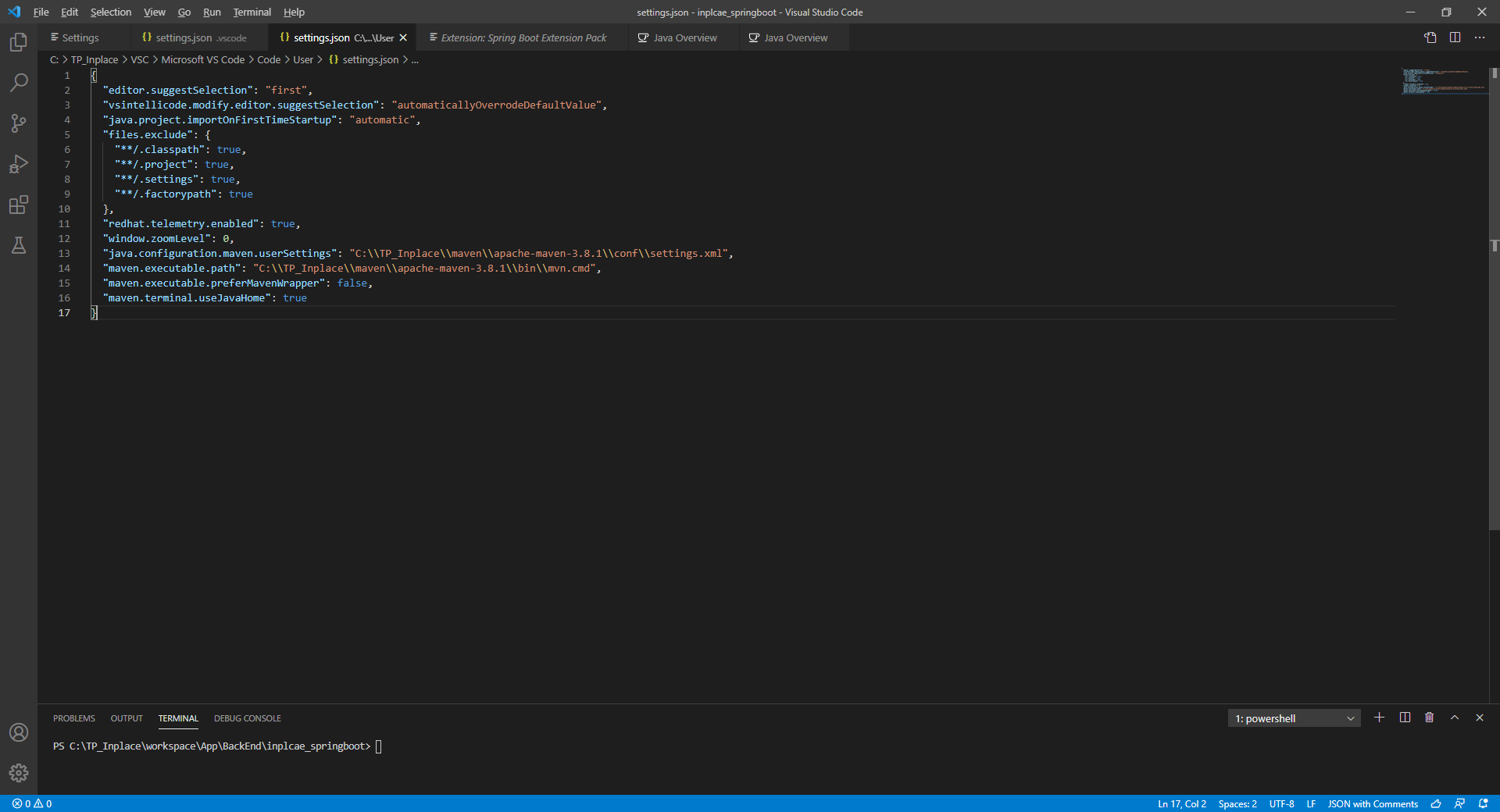Click in the PowerShell terminal prompt
This screenshot has width=1500, height=812.
379,746
